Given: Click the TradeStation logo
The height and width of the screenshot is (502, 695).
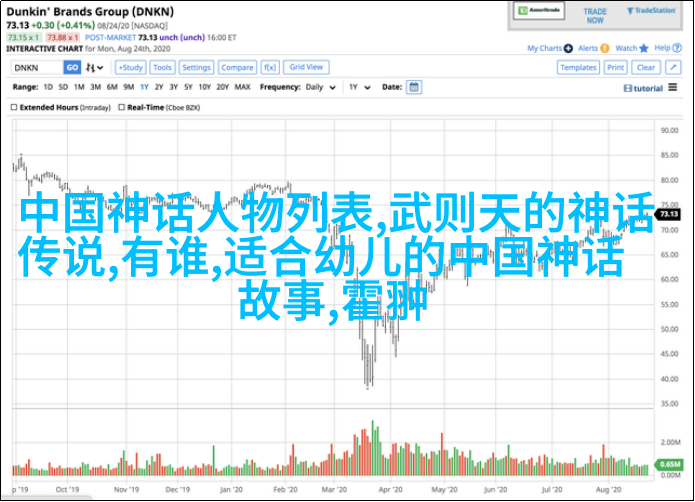Looking at the screenshot, I should [x=651, y=11].
